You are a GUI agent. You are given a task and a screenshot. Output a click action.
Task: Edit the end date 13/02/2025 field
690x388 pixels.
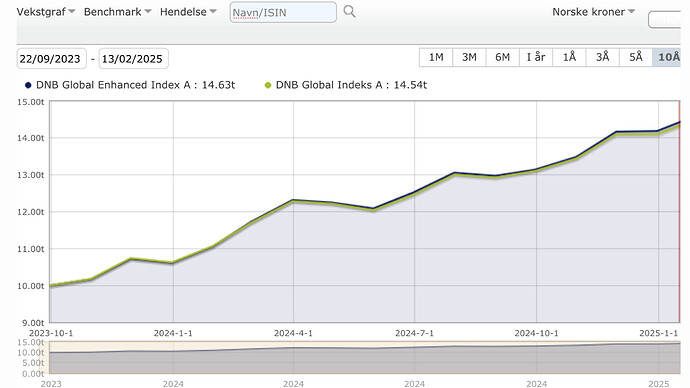click(x=133, y=59)
